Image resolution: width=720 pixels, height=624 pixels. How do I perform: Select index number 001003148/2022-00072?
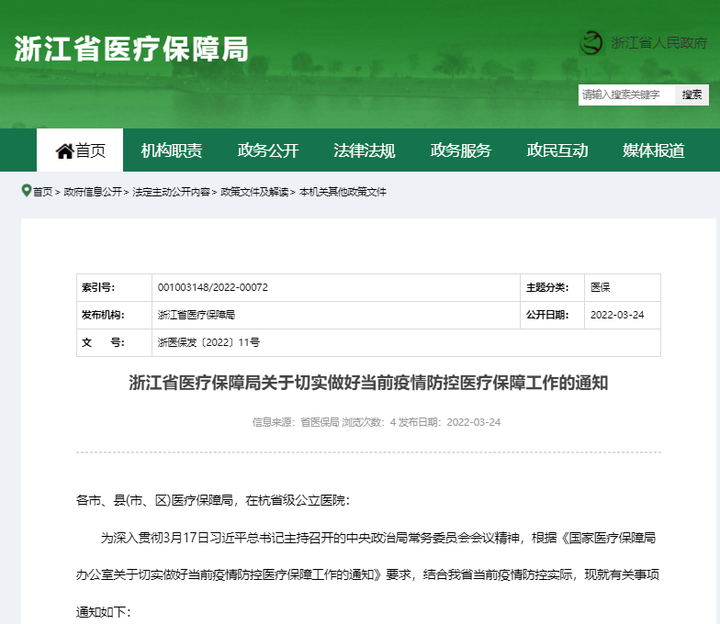[213, 287]
